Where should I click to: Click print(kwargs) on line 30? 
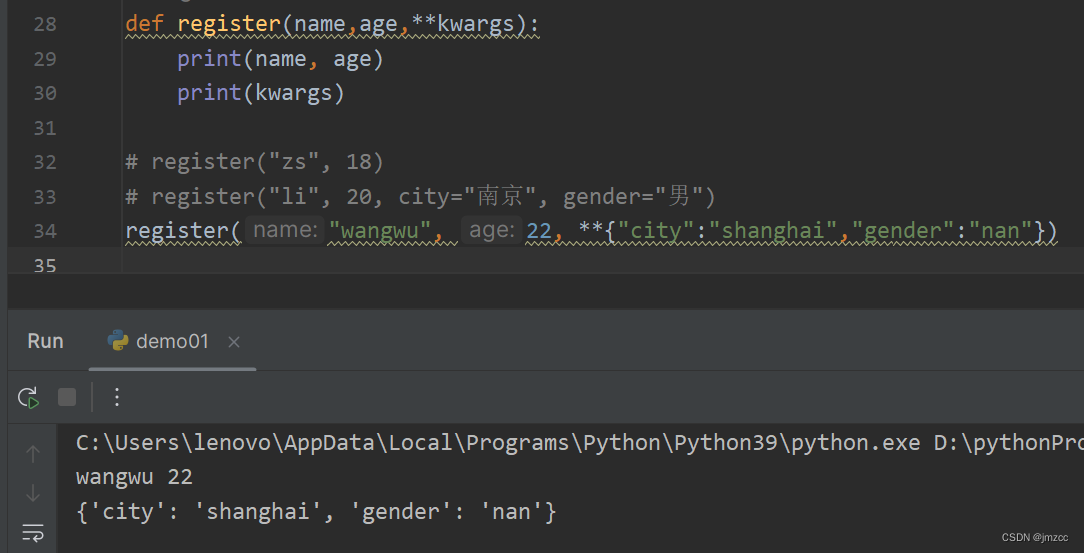[261, 93]
